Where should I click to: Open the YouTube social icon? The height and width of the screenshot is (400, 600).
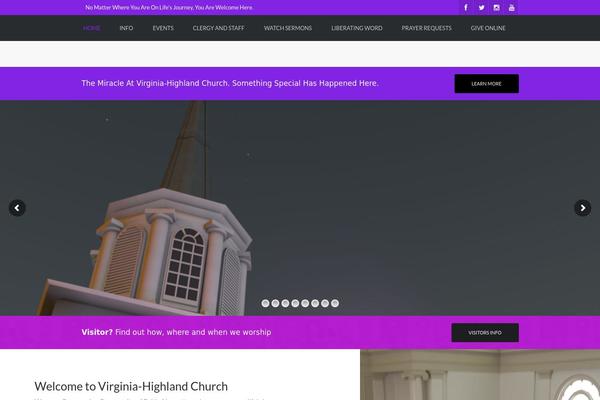click(511, 7)
